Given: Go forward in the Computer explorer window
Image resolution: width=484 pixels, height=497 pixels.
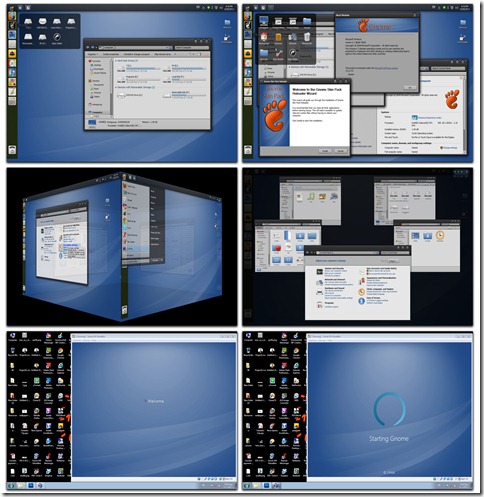Looking at the screenshot, I should 93,48.
